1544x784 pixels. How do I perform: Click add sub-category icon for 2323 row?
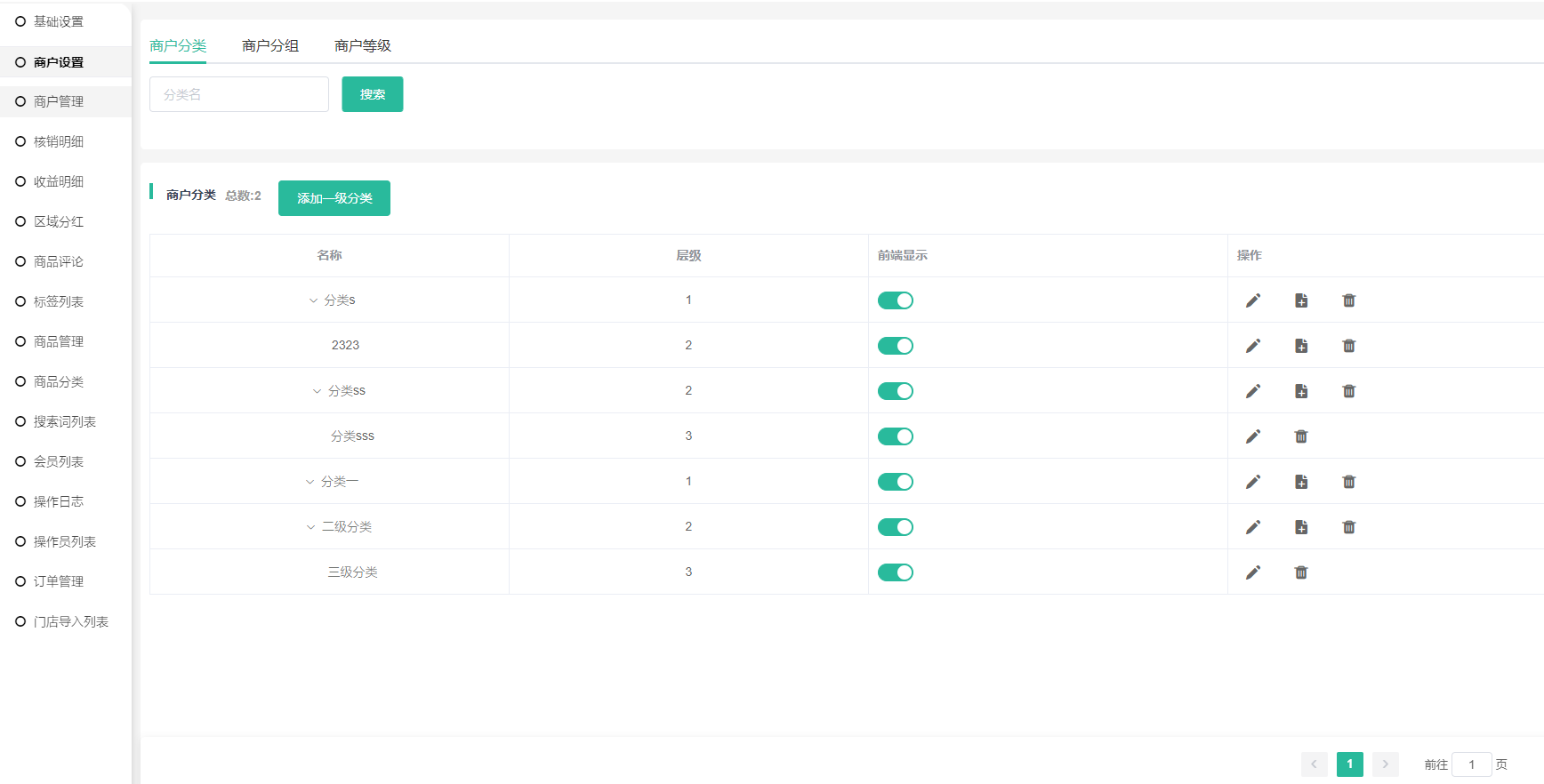[1300, 346]
